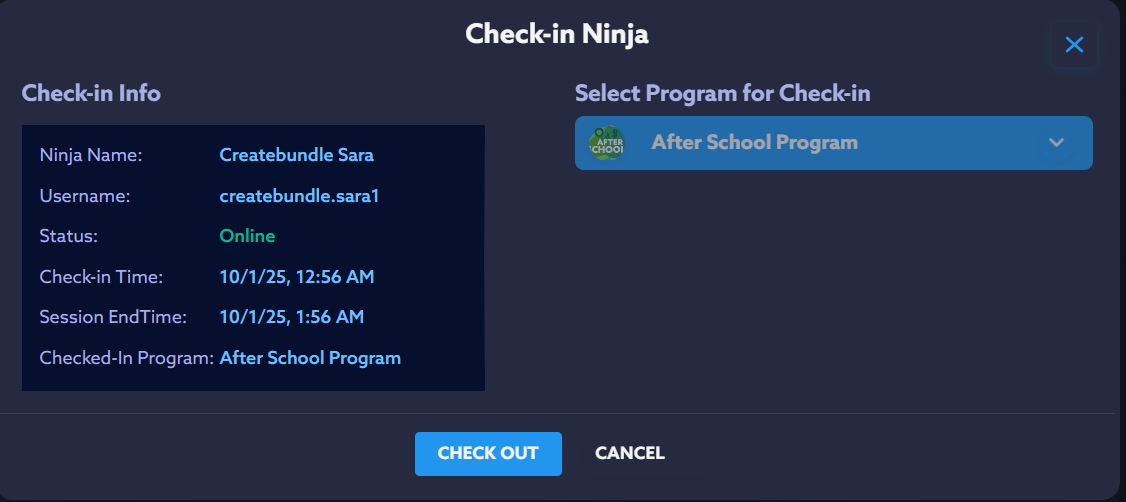The height and width of the screenshot is (502, 1126).
Task: Close the Check-in Ninja dialog
Action: pos(1074,45)
